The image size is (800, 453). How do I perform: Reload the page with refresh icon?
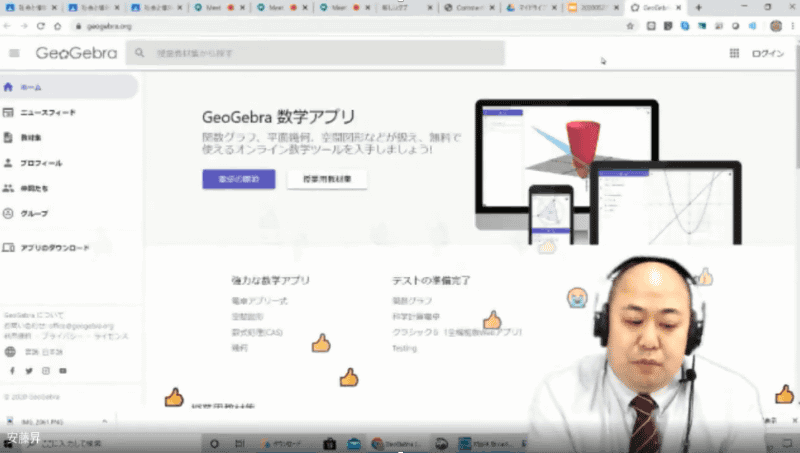41,26
